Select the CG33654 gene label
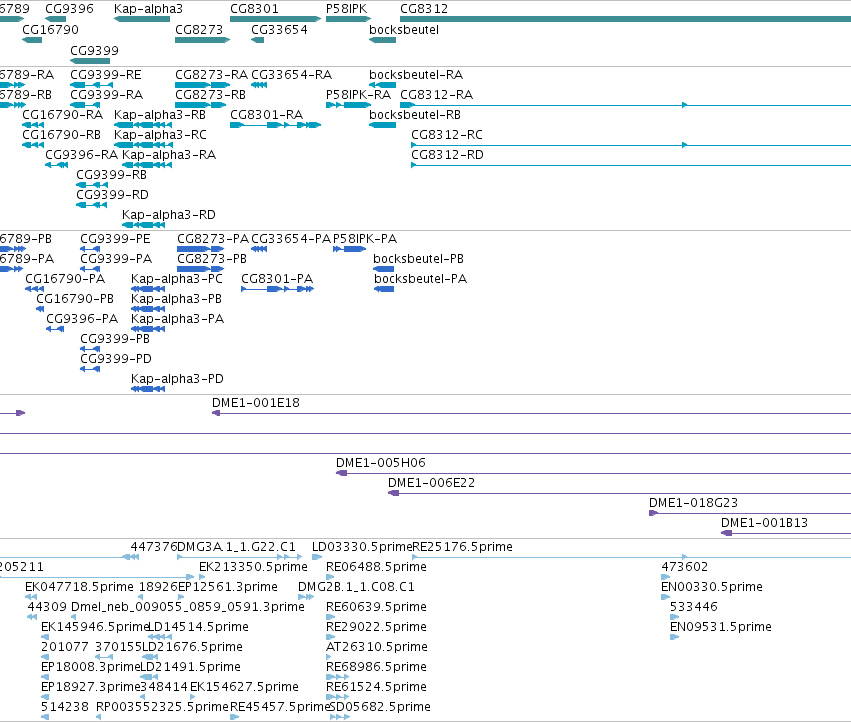 (x=279, y=30)
